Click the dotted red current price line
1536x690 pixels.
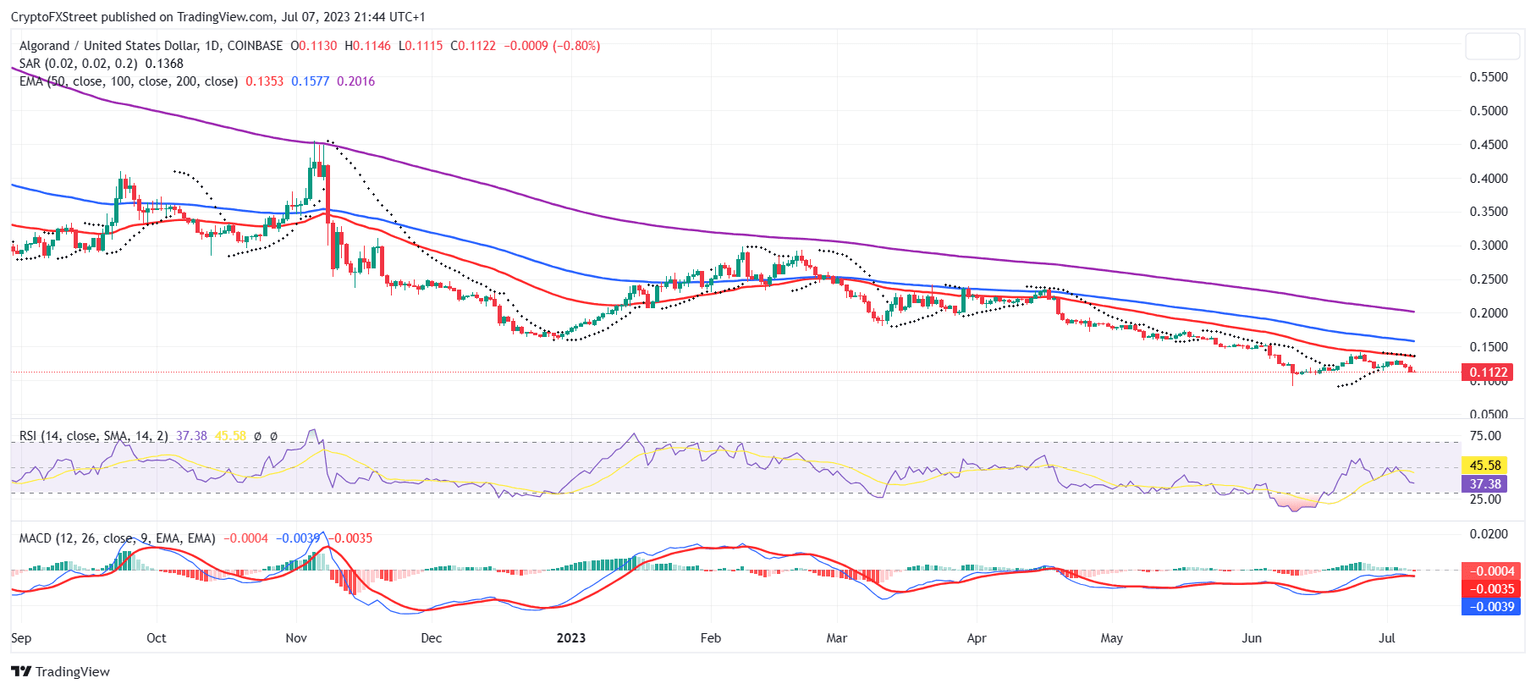pos(700,369)
